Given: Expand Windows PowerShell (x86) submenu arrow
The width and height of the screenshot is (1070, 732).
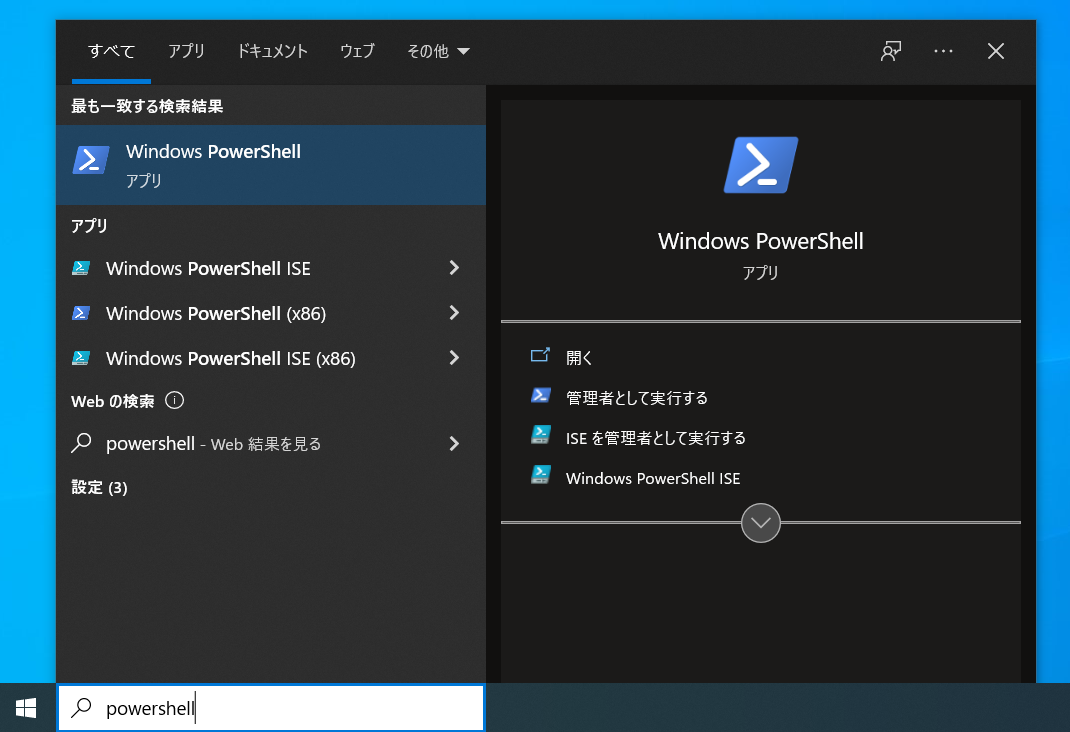Looking at the screenshot, I should coord(454,313).
